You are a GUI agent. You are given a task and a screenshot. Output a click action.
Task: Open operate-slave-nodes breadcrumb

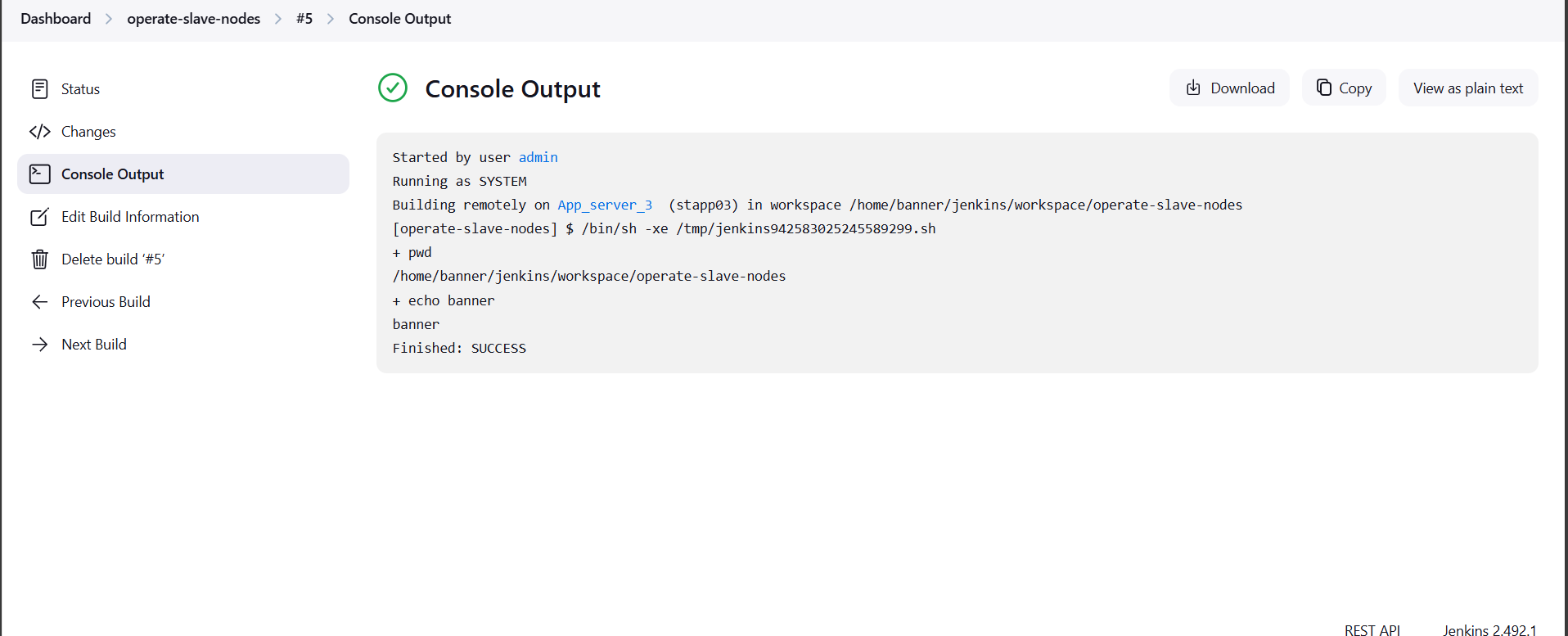point(193,19)
